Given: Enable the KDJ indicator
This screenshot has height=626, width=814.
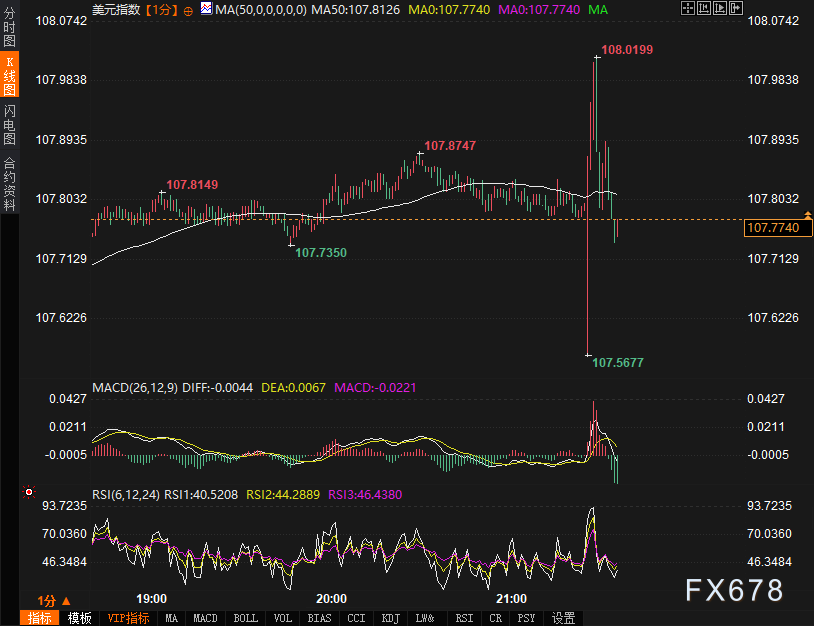Looking at the screenshot, I should [x=390, y=618].
